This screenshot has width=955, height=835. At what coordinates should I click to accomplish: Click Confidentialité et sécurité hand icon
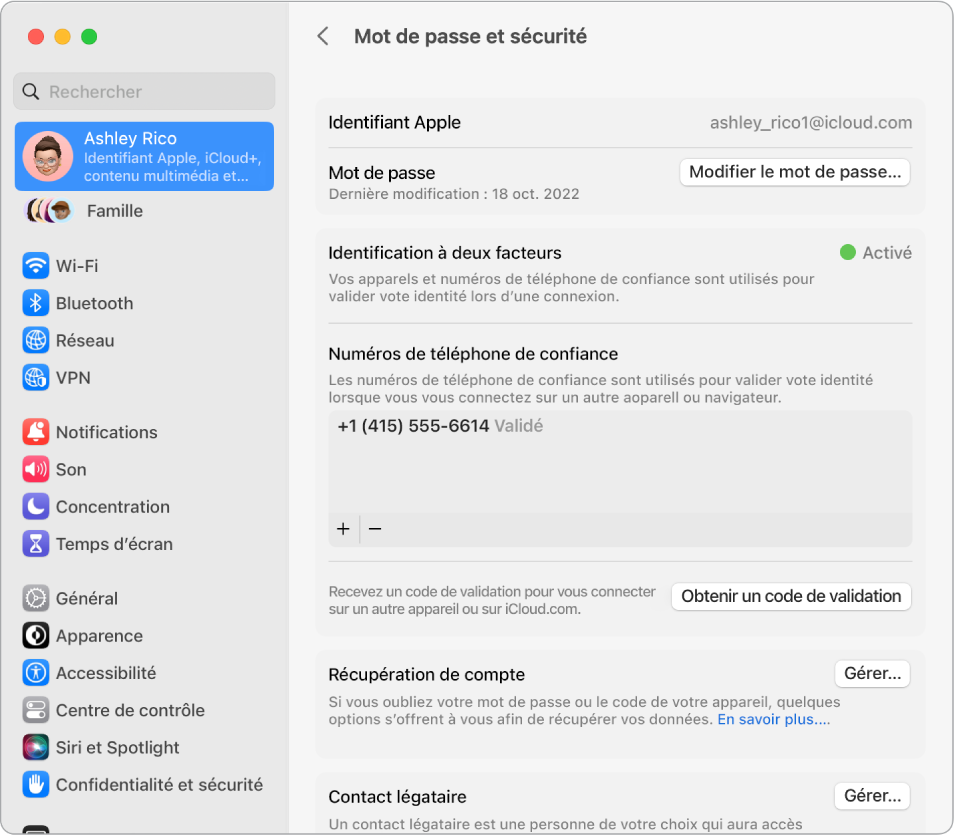(36, 784)
